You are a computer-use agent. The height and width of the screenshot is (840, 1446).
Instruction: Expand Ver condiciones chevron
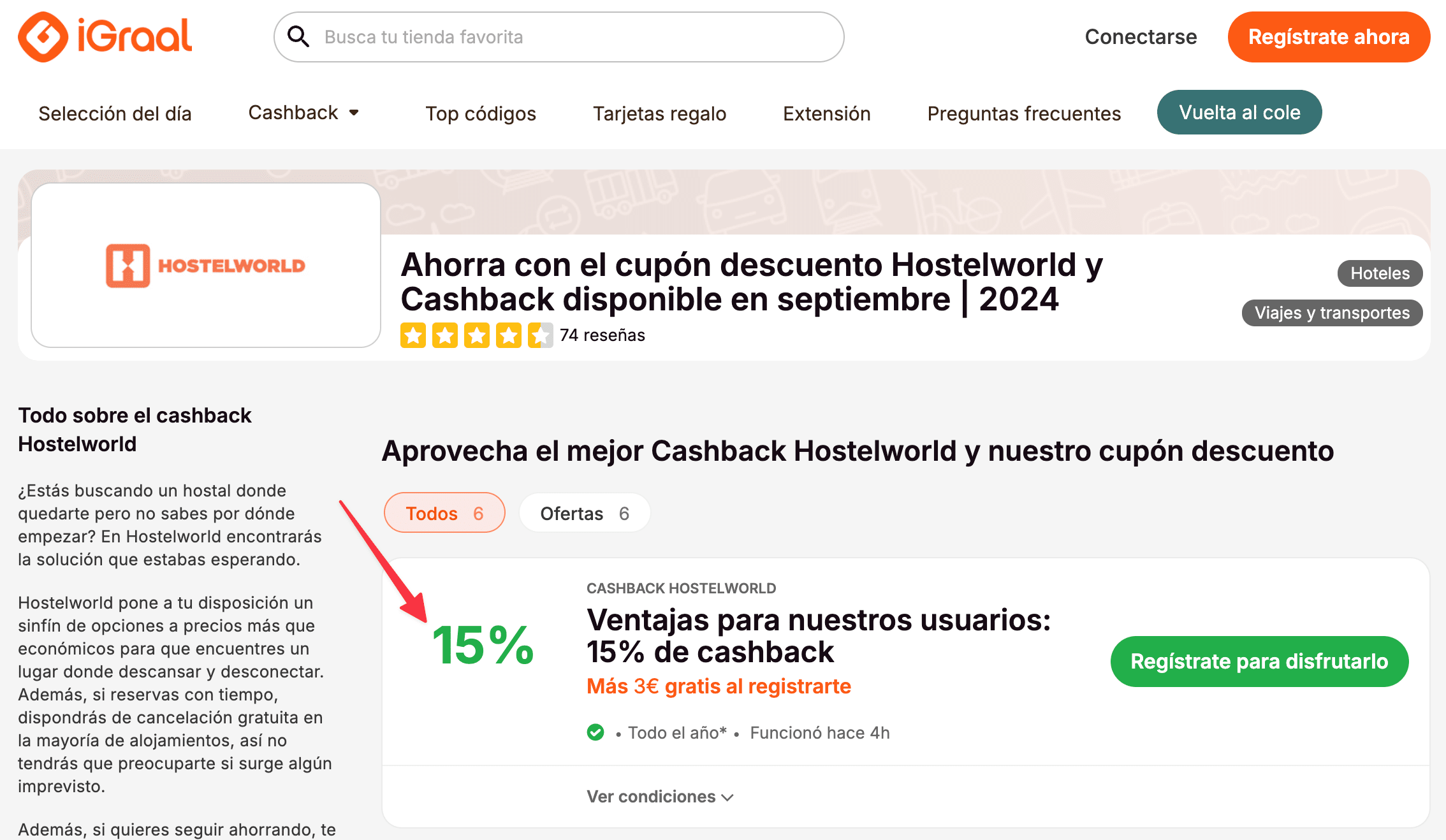(x=728, y=797)
